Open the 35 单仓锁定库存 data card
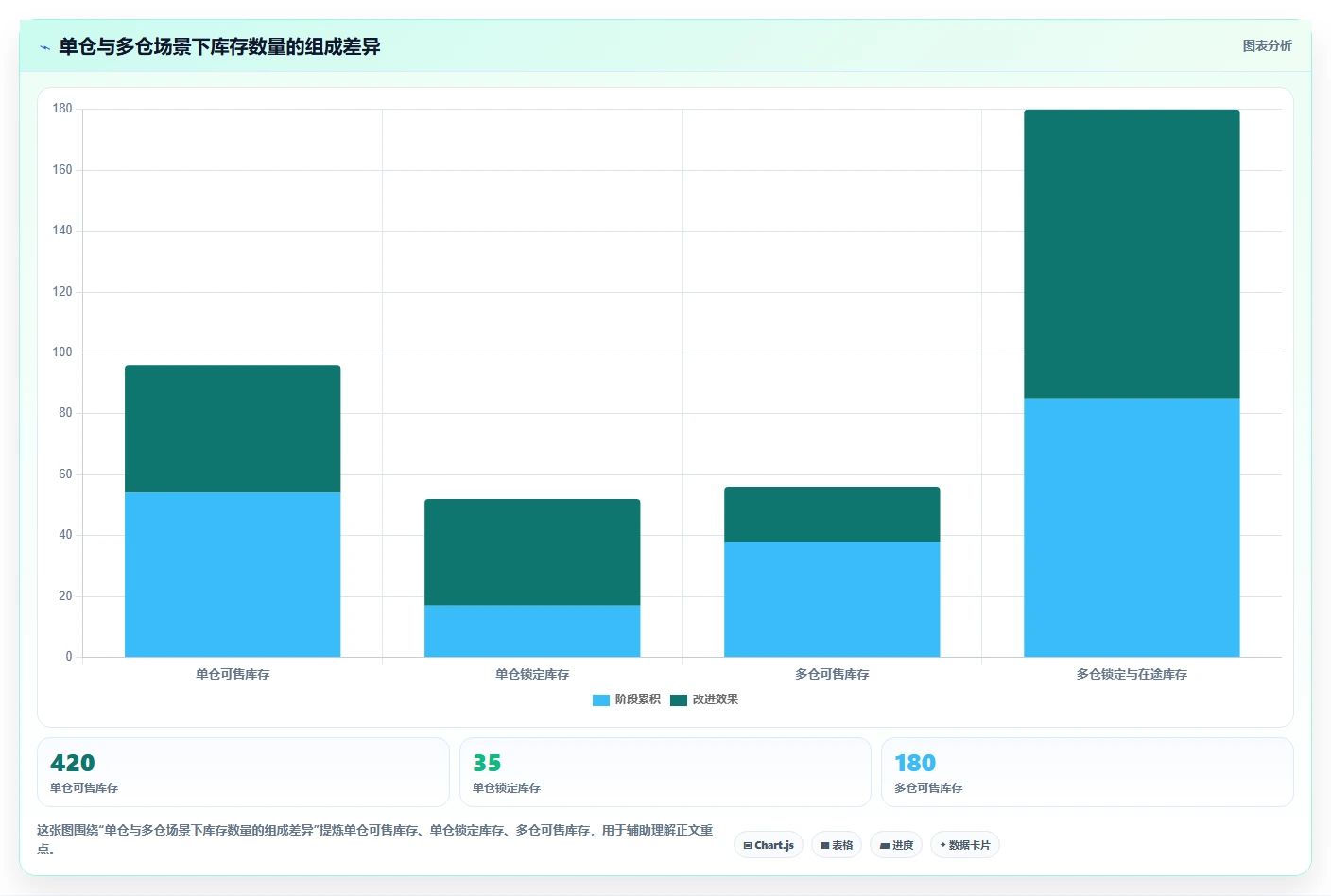The width and height of the screenshot is (1331, 896). pyautogui.click(x=665, y=772)
